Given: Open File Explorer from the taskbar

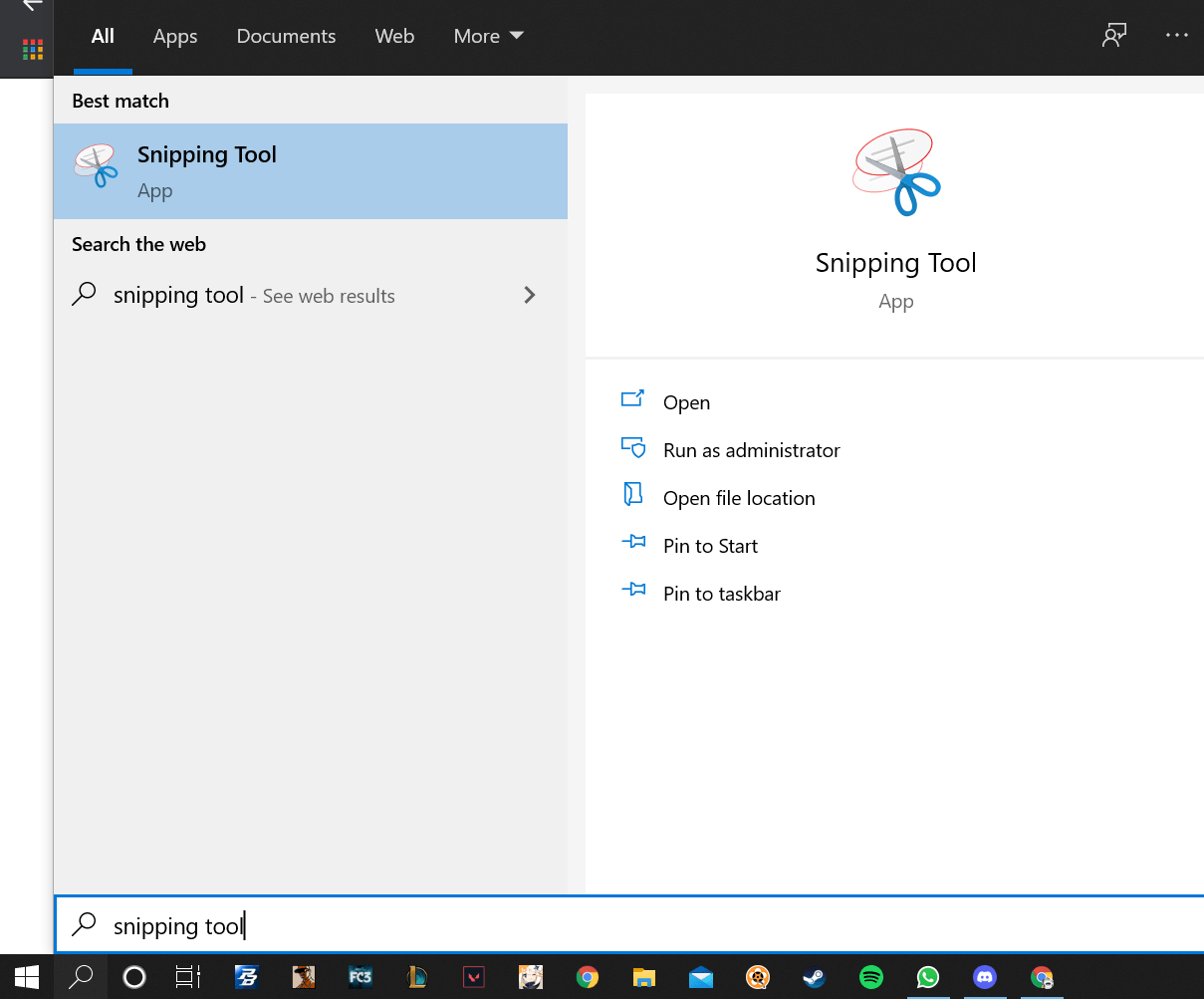Looking at the screenshot, I should pyautogui.click(x=644, y=977).
